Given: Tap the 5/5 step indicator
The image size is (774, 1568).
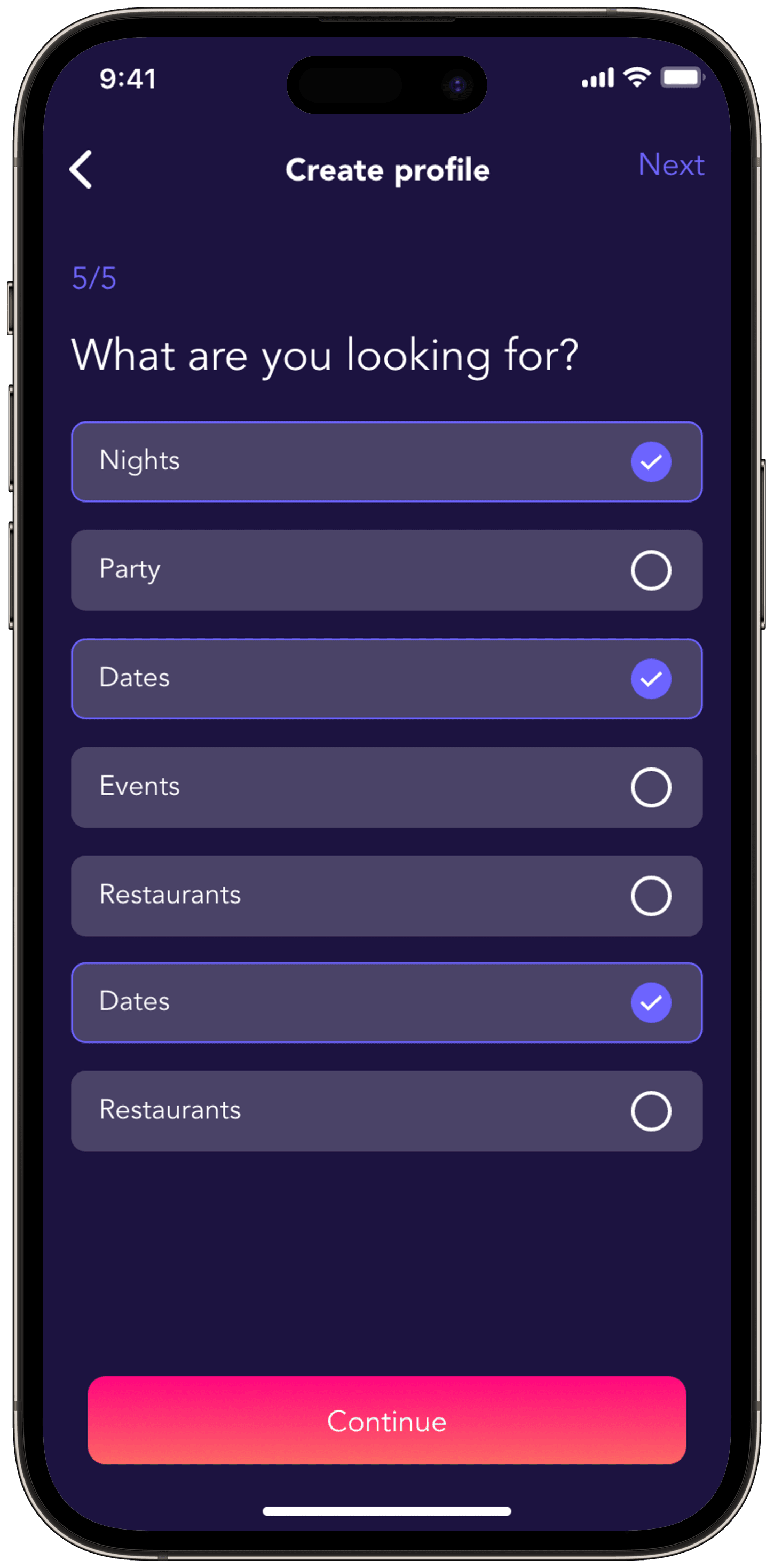Looking at the screenshot, I should tap(94, 278).
